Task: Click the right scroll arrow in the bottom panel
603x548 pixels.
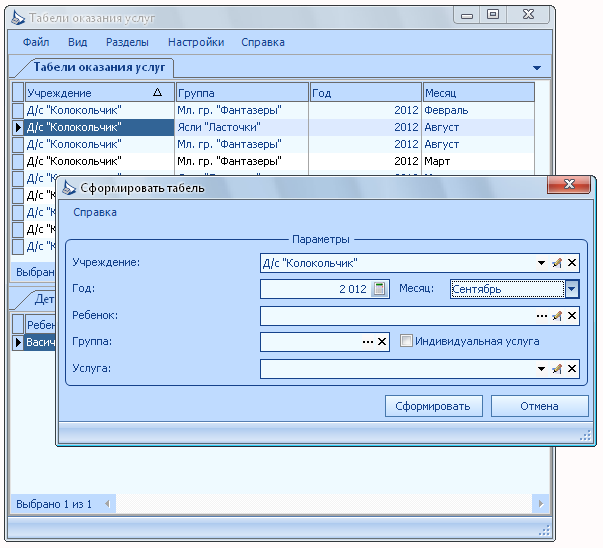Action: 541,503
